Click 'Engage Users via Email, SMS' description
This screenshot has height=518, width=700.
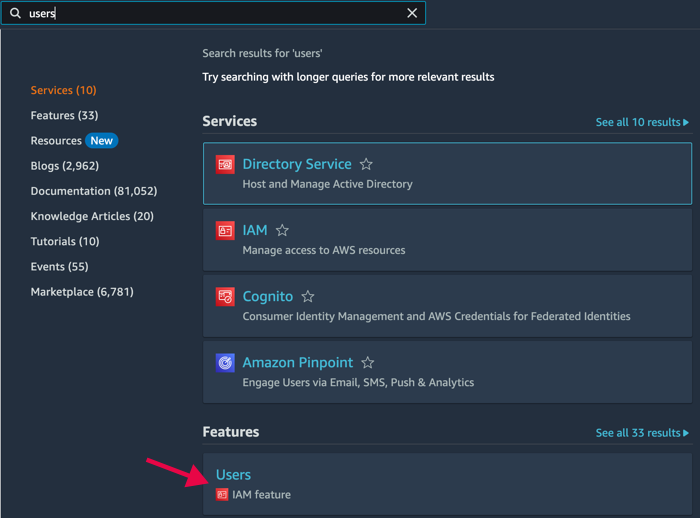coord(358,383)
